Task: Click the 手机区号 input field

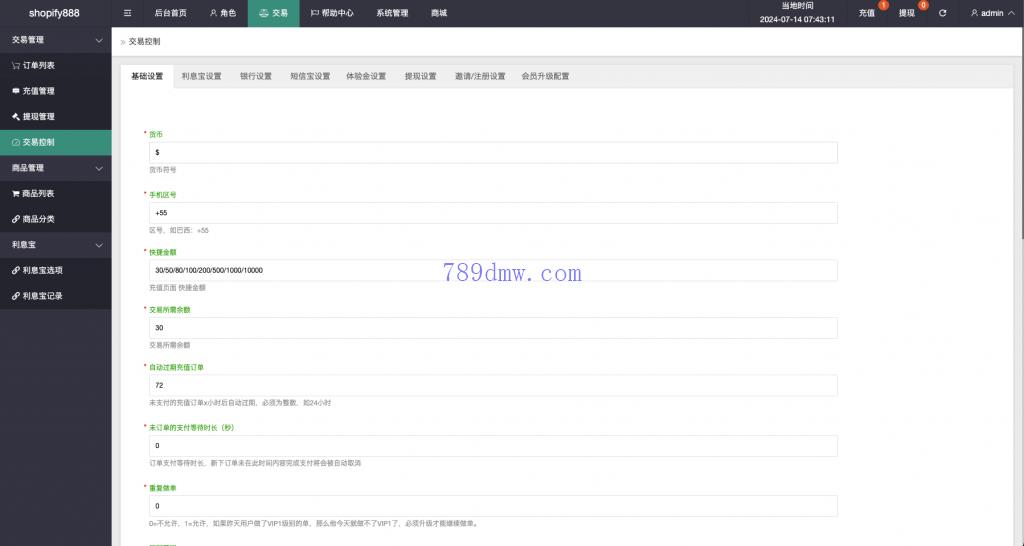Action: pyautogui.click(x=492, y=213)
